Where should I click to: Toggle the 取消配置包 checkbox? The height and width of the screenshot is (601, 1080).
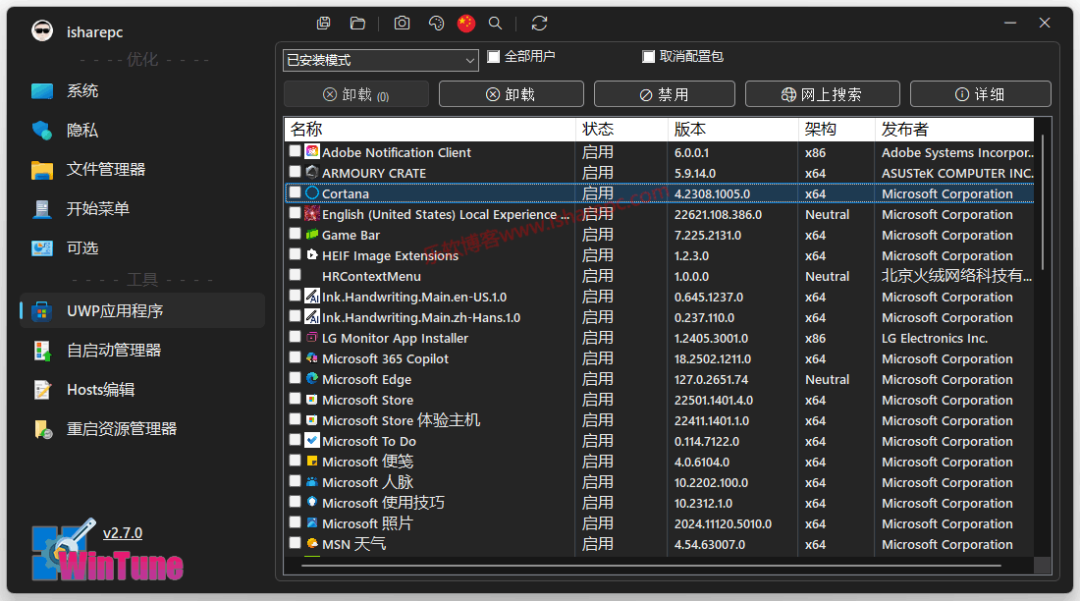click(648, 56)
